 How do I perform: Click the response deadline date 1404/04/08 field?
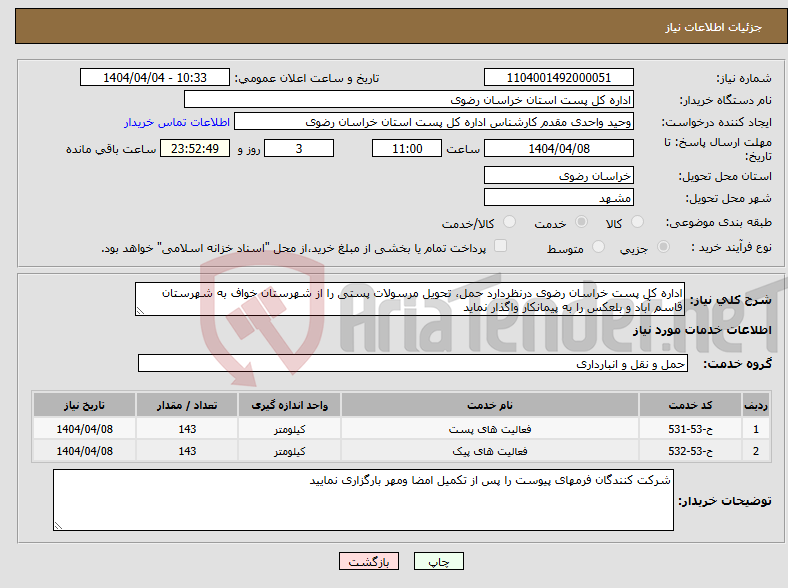(x=558, y=148)
